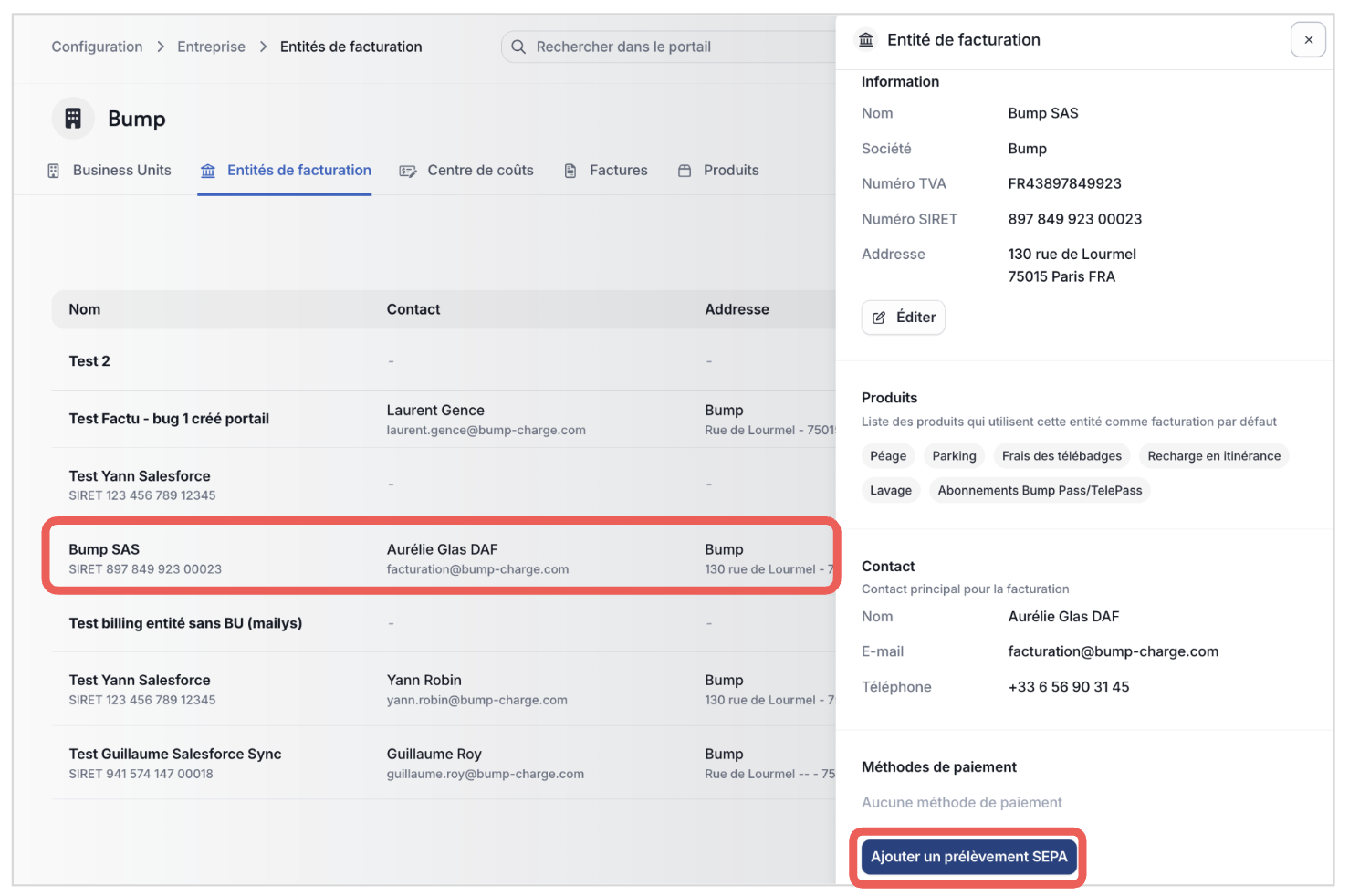Click Ajouter un prélèvement SEPA button
The image size is (1349, 896).
tap(968, 857)
